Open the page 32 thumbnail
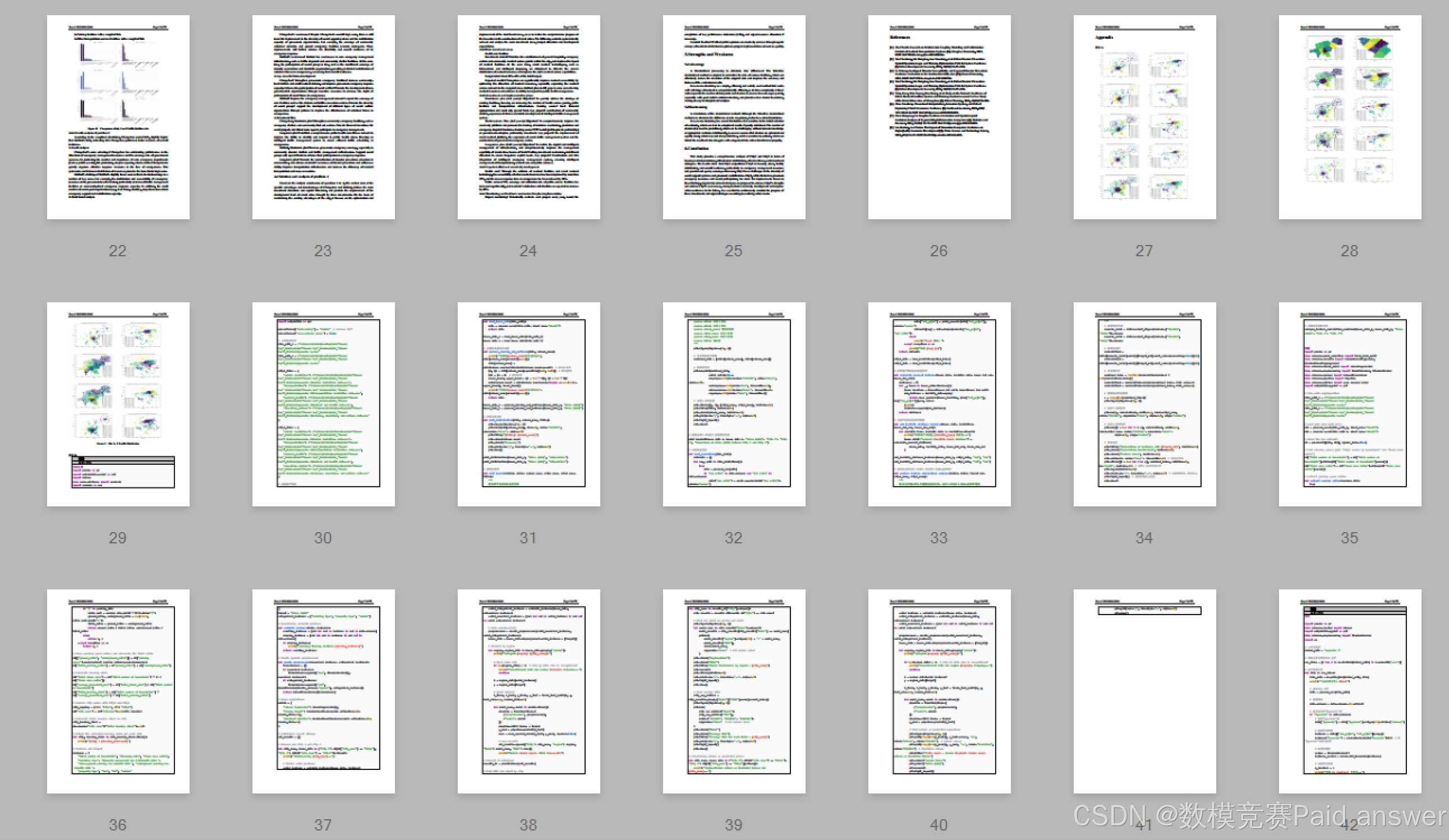1449x840 pixels. click(x=734, y=404)
